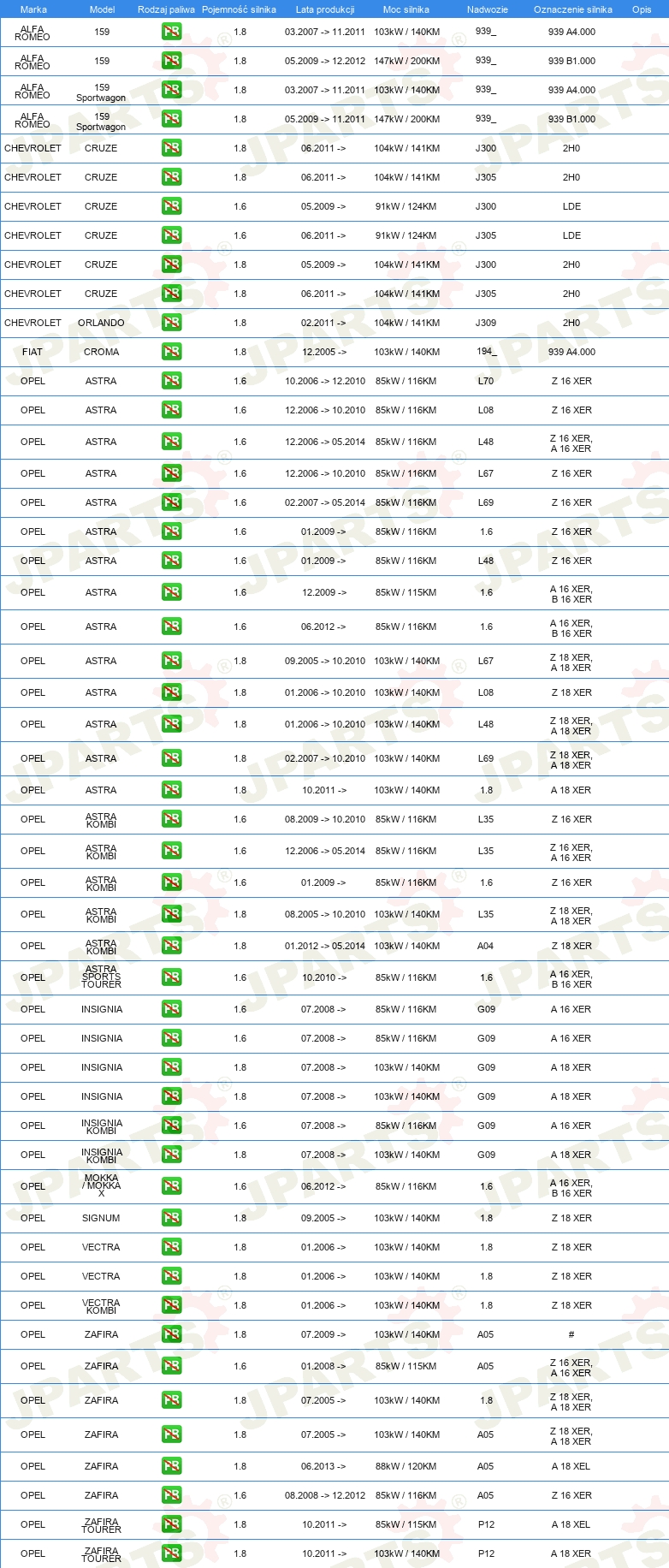Screen dimensions: 669x1568
Task: Click fuel icon in Zafira Tourer 103kW row
Action: (171, 1553)
